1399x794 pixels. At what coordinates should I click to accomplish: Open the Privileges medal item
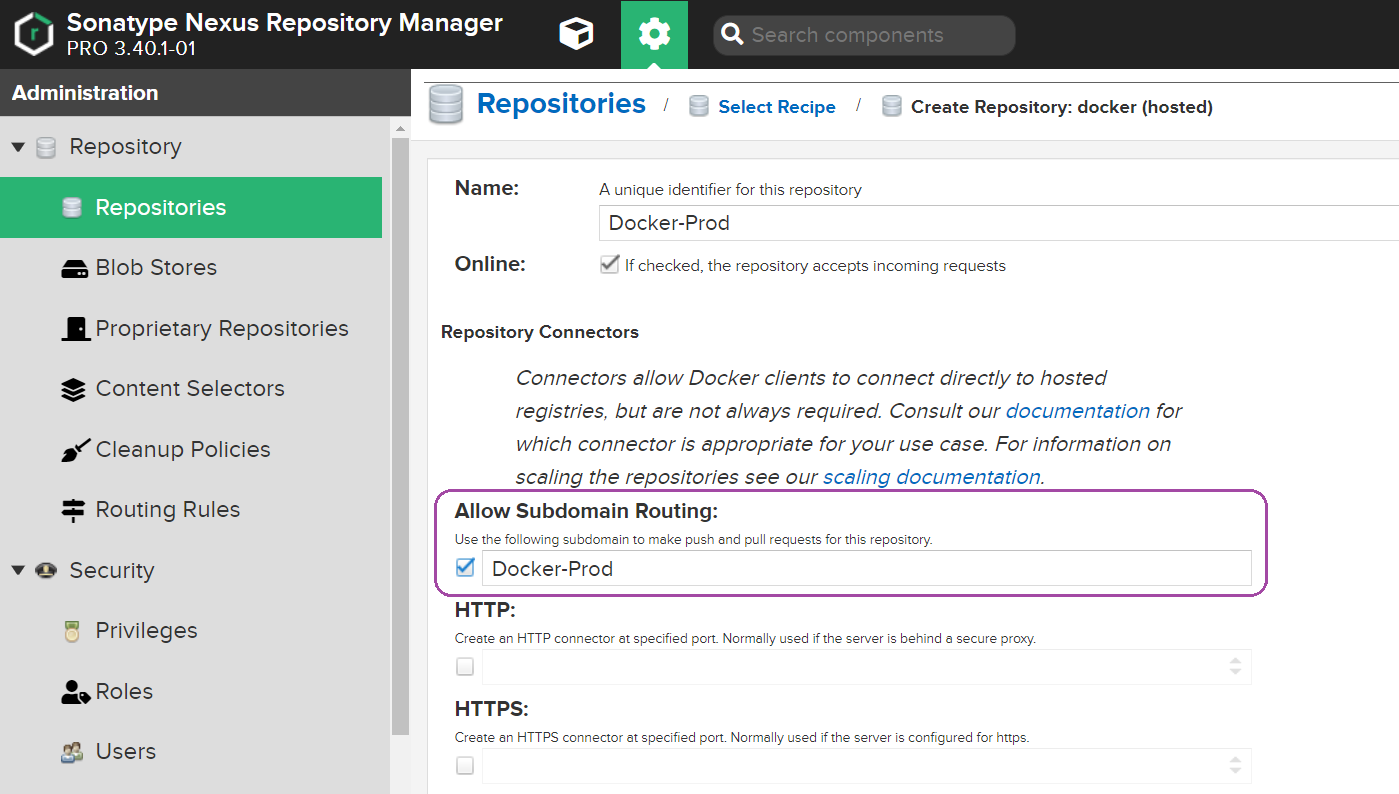tap(146, 631)
